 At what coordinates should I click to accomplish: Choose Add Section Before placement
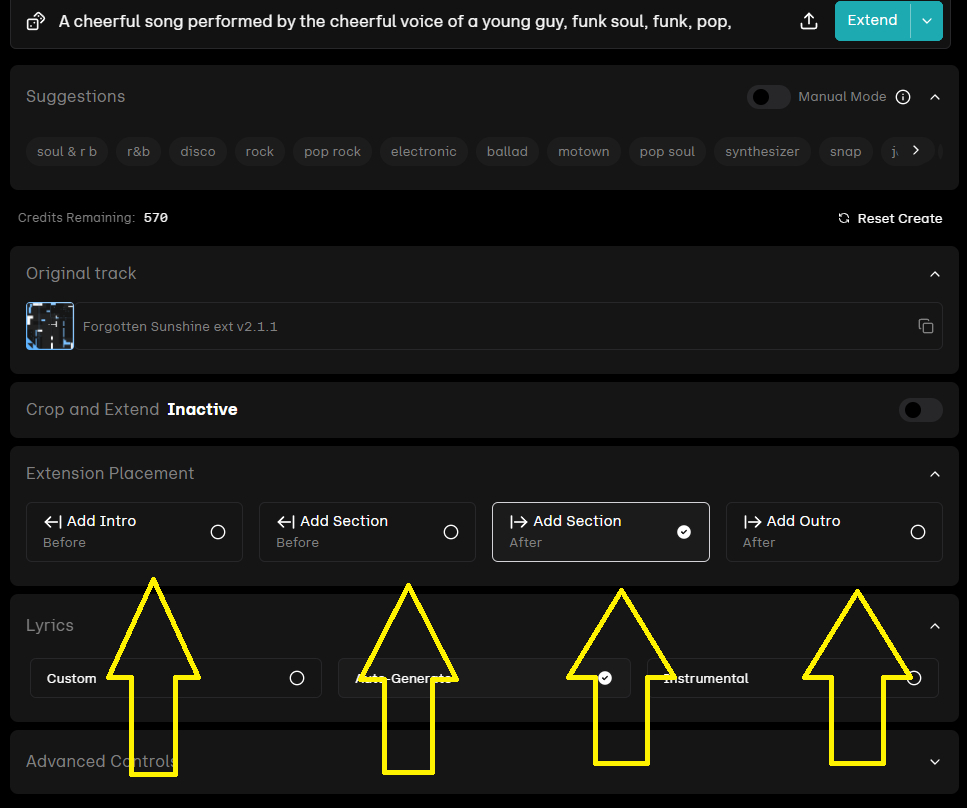(x=367, y=532)
